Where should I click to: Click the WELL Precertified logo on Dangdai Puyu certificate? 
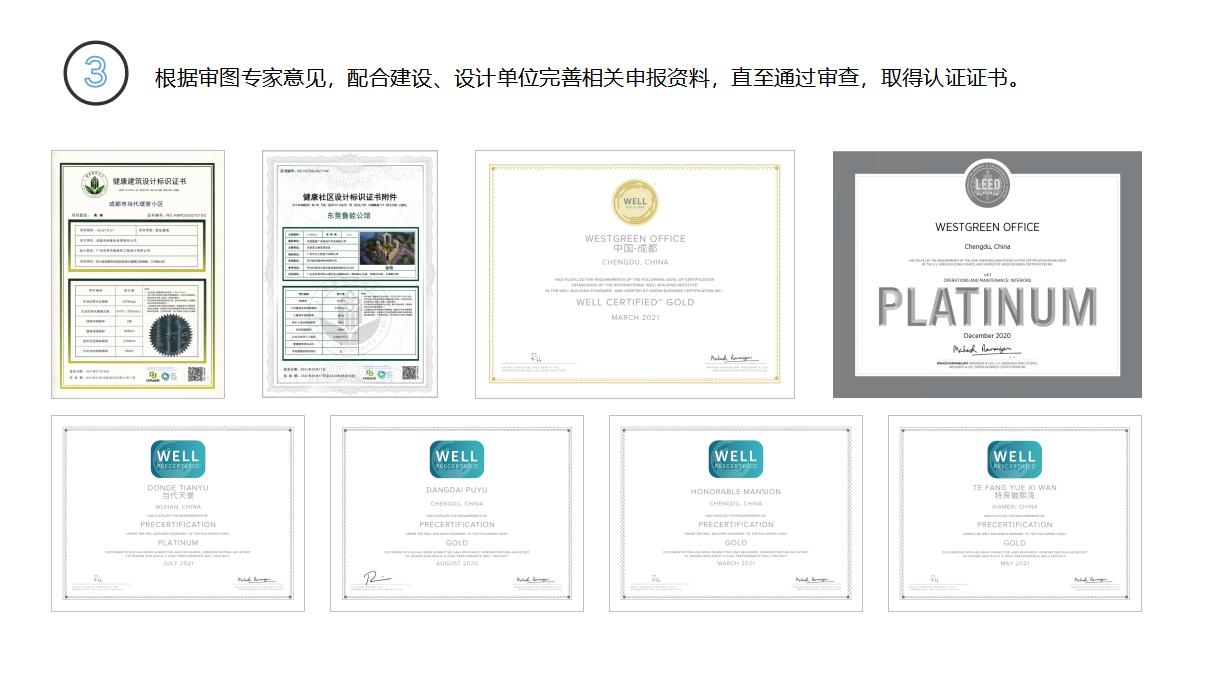[x=457, y=459]
